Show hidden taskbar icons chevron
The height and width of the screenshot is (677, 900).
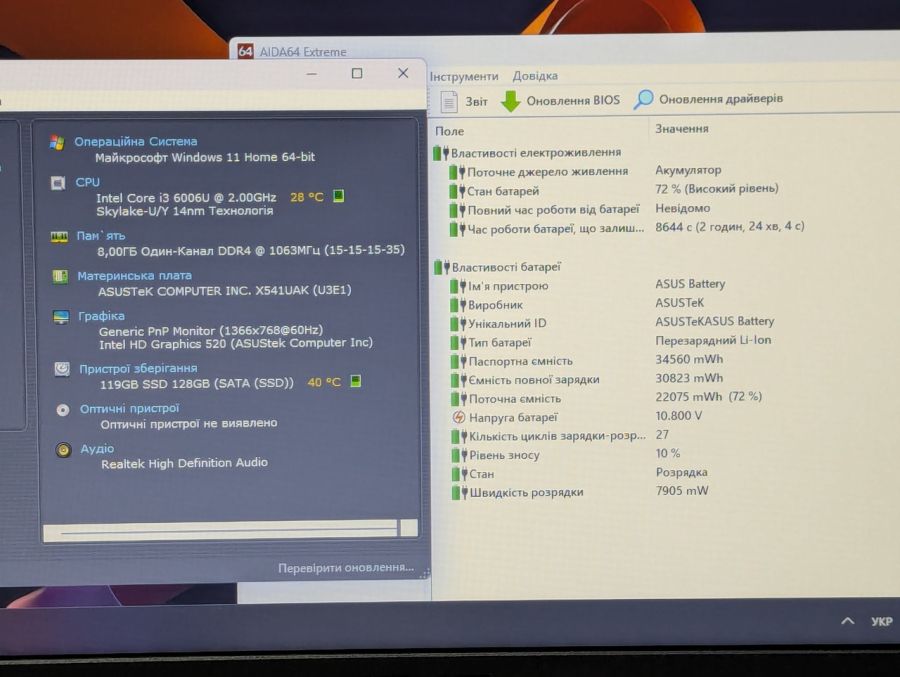848,621
